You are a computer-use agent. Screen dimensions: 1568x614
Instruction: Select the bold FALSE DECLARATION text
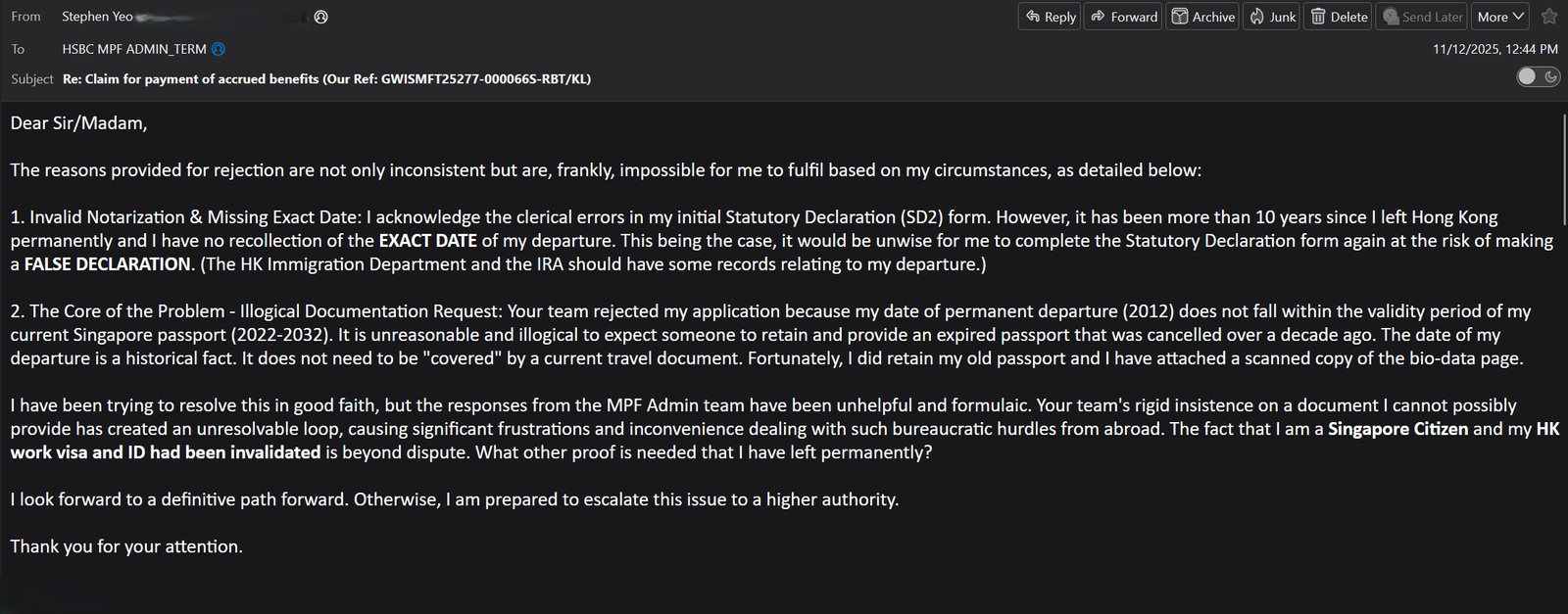(x=106, y=263)
